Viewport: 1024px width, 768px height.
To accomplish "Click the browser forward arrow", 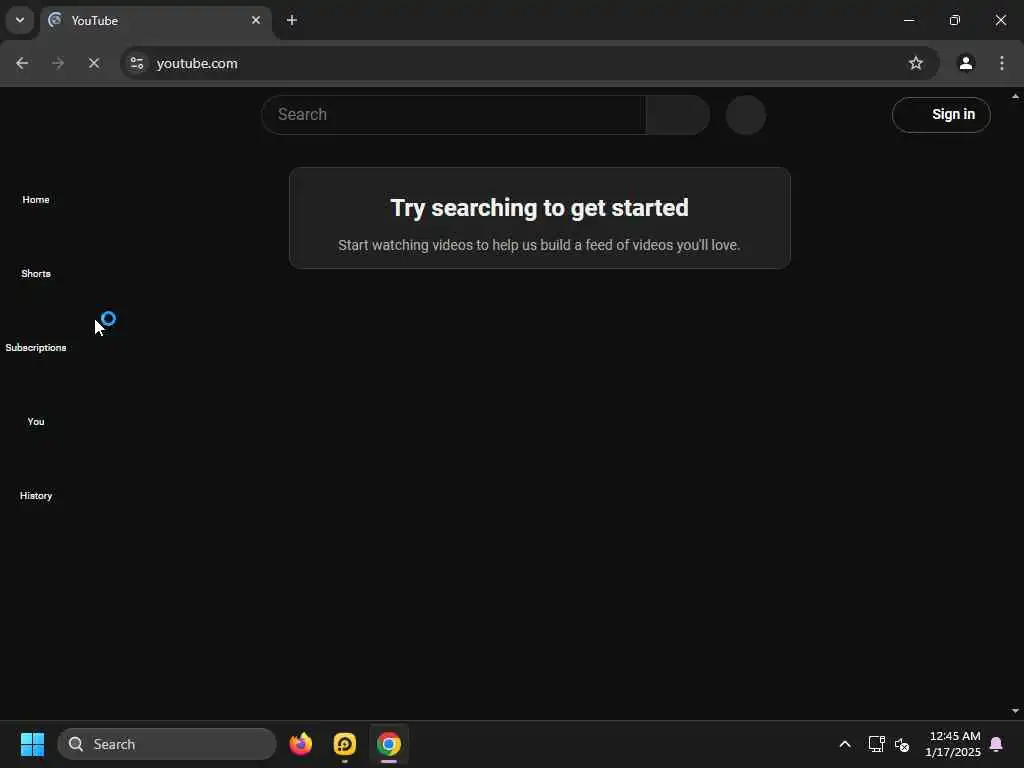I will click(58, 63).
